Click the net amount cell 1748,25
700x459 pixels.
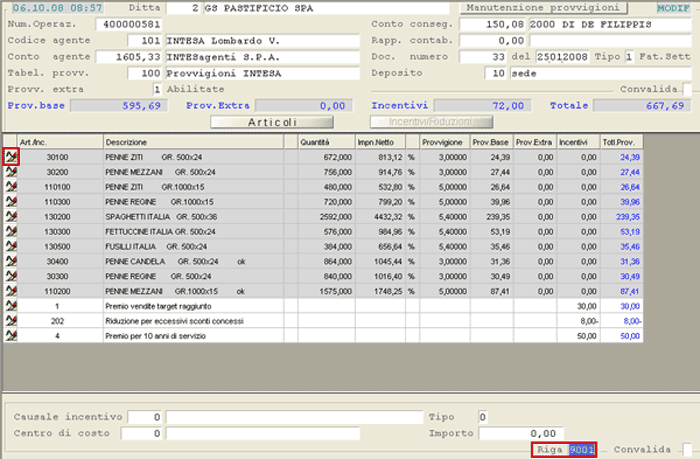380,291
